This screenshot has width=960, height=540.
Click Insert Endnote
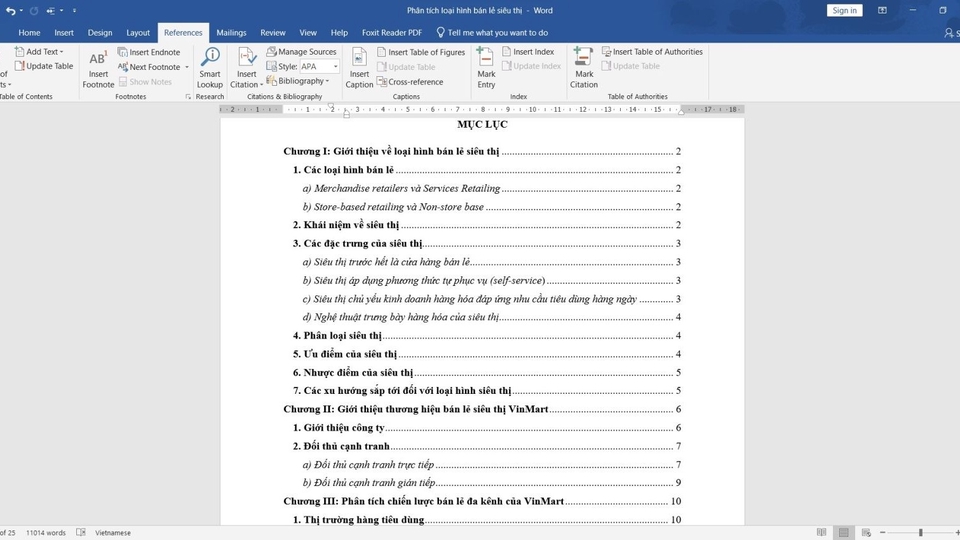[x=149, y=52]
